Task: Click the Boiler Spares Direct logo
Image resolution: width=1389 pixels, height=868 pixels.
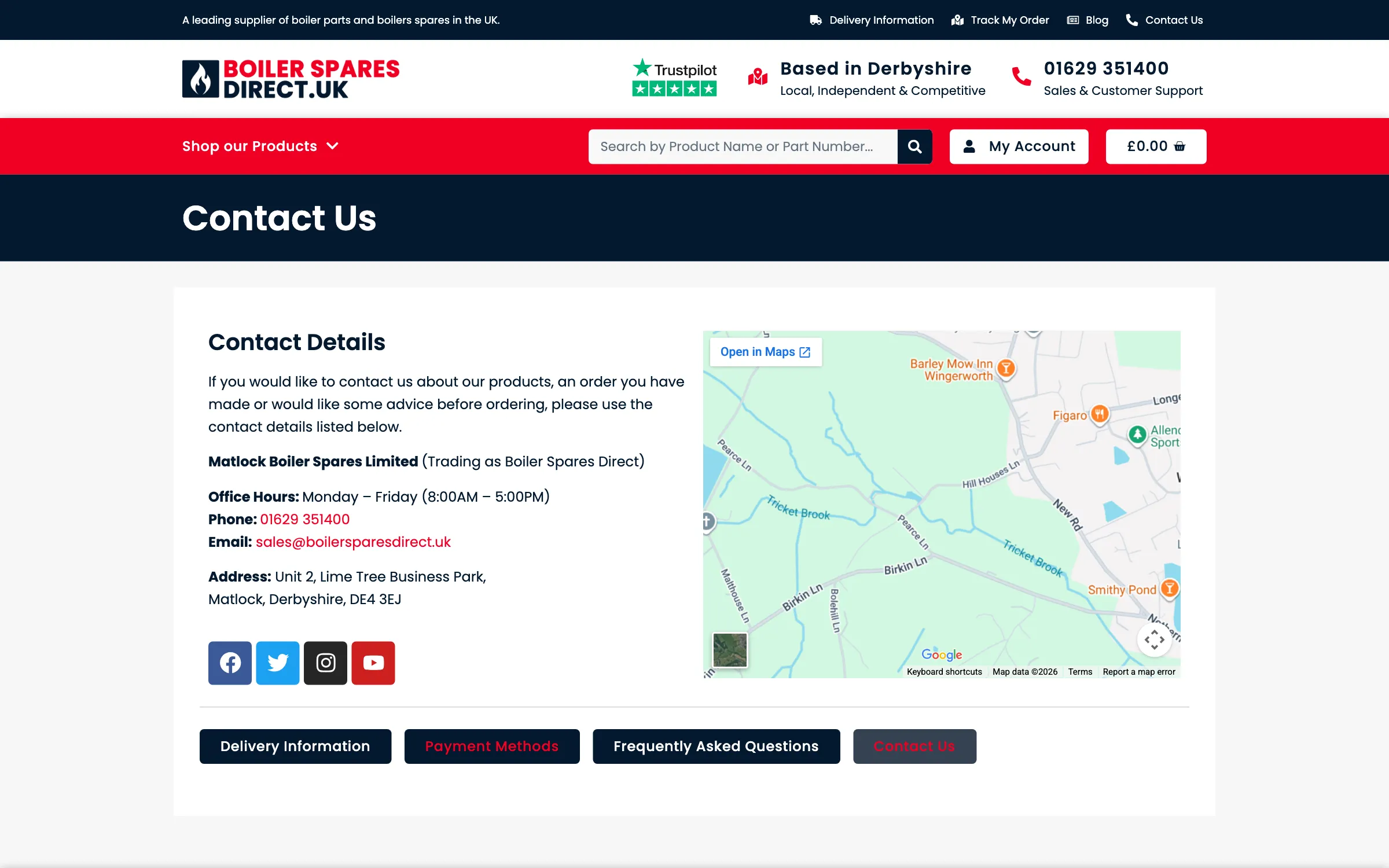Action: (291, 79)
